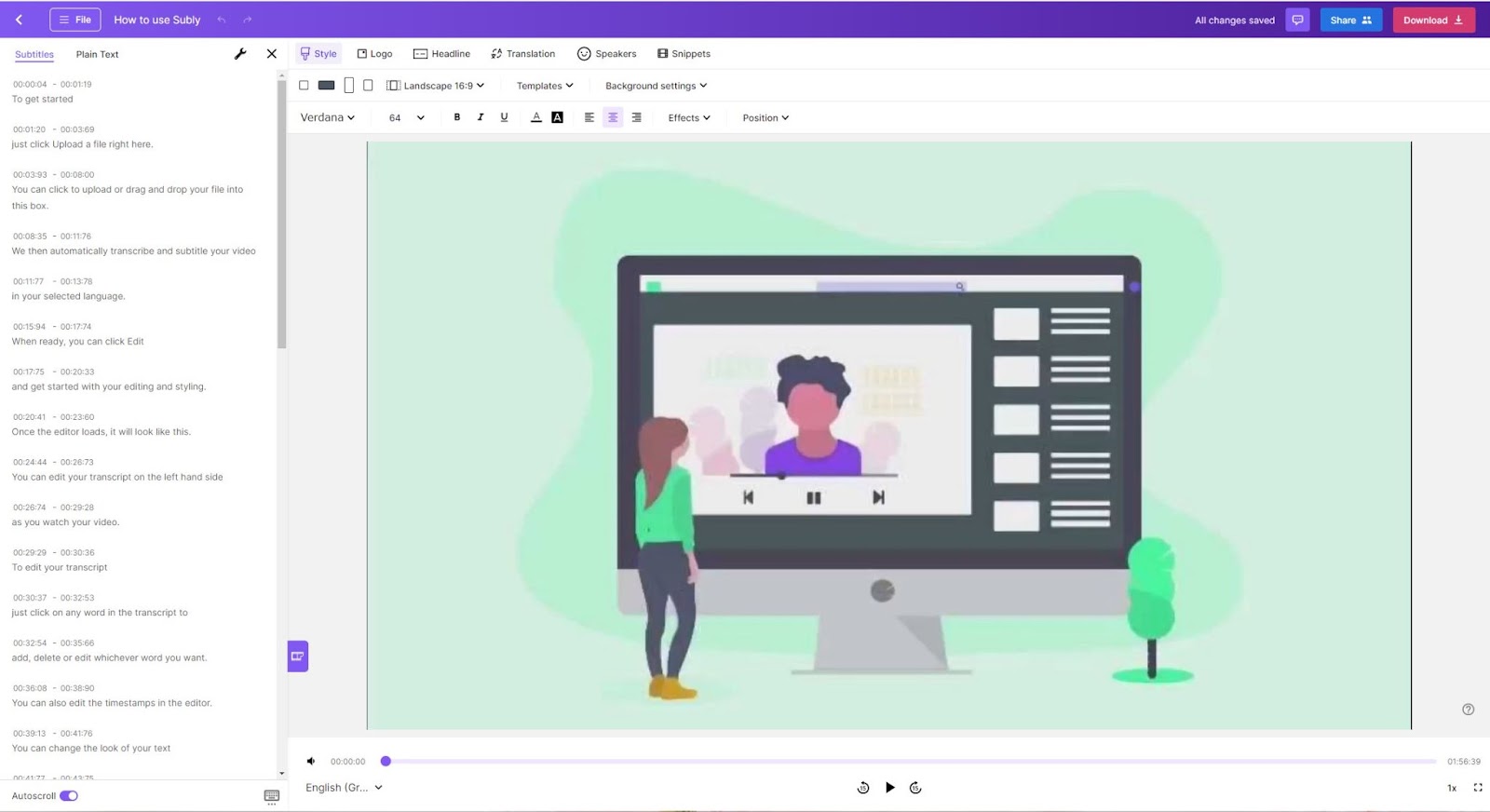Open the Verdana font dropdown
Viewport: 1490px width, 812px height.
click(x=327, y=117)
